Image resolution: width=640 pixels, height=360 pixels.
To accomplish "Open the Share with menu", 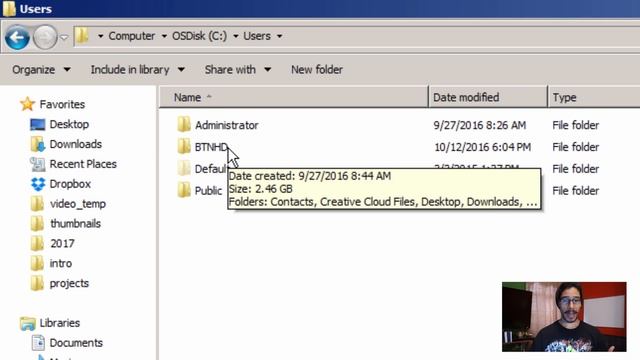I will [x=238, y=70].
